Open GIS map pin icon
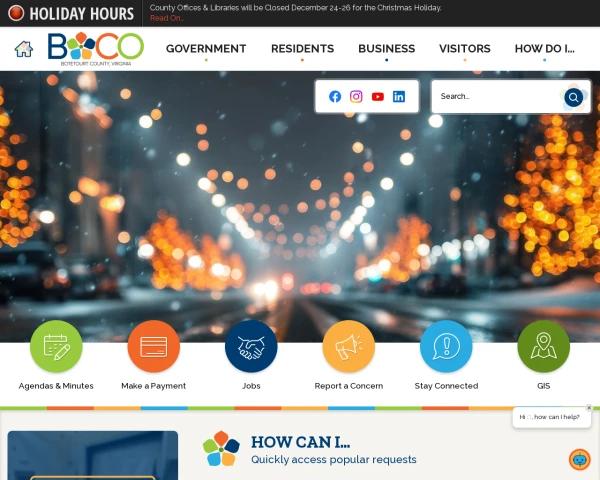This screenshot has width=600, height=480. pyautogui.click(x=544, y=346)
